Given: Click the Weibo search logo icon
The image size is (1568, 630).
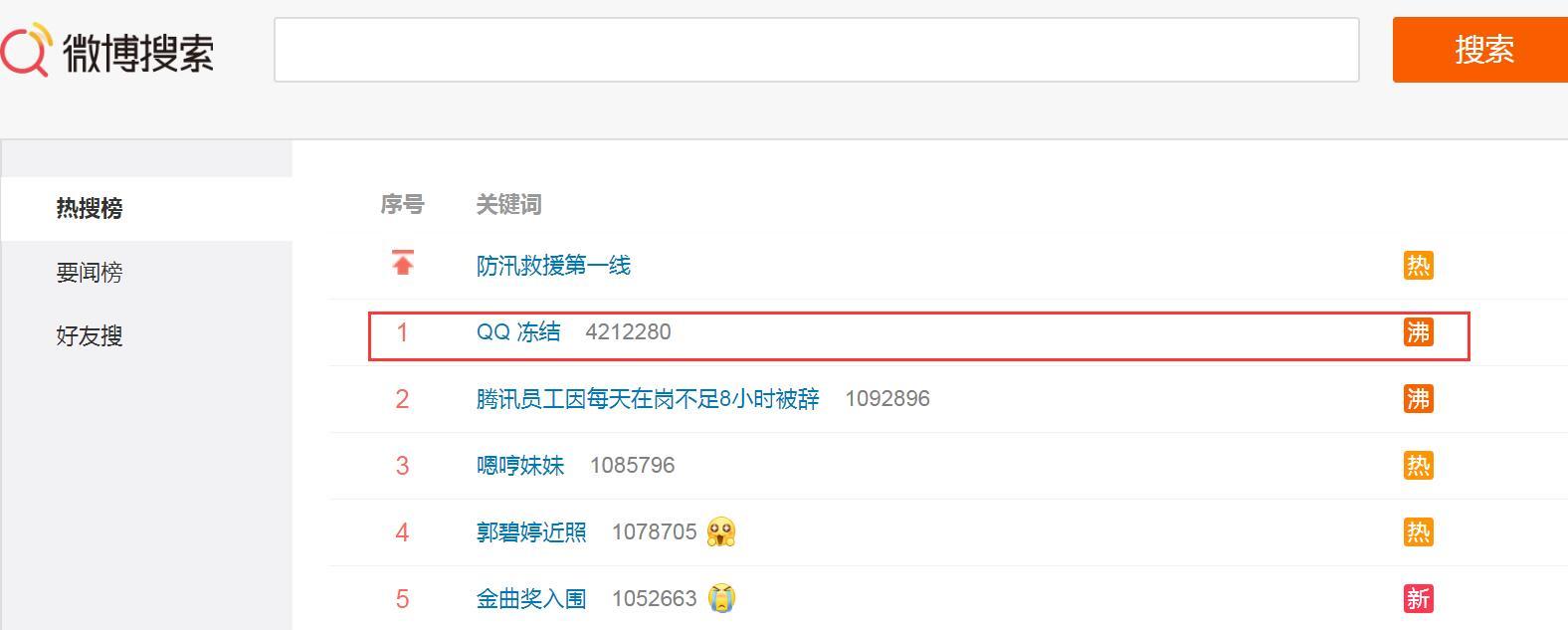Looking at the screenshot, I should pos(25,50).
